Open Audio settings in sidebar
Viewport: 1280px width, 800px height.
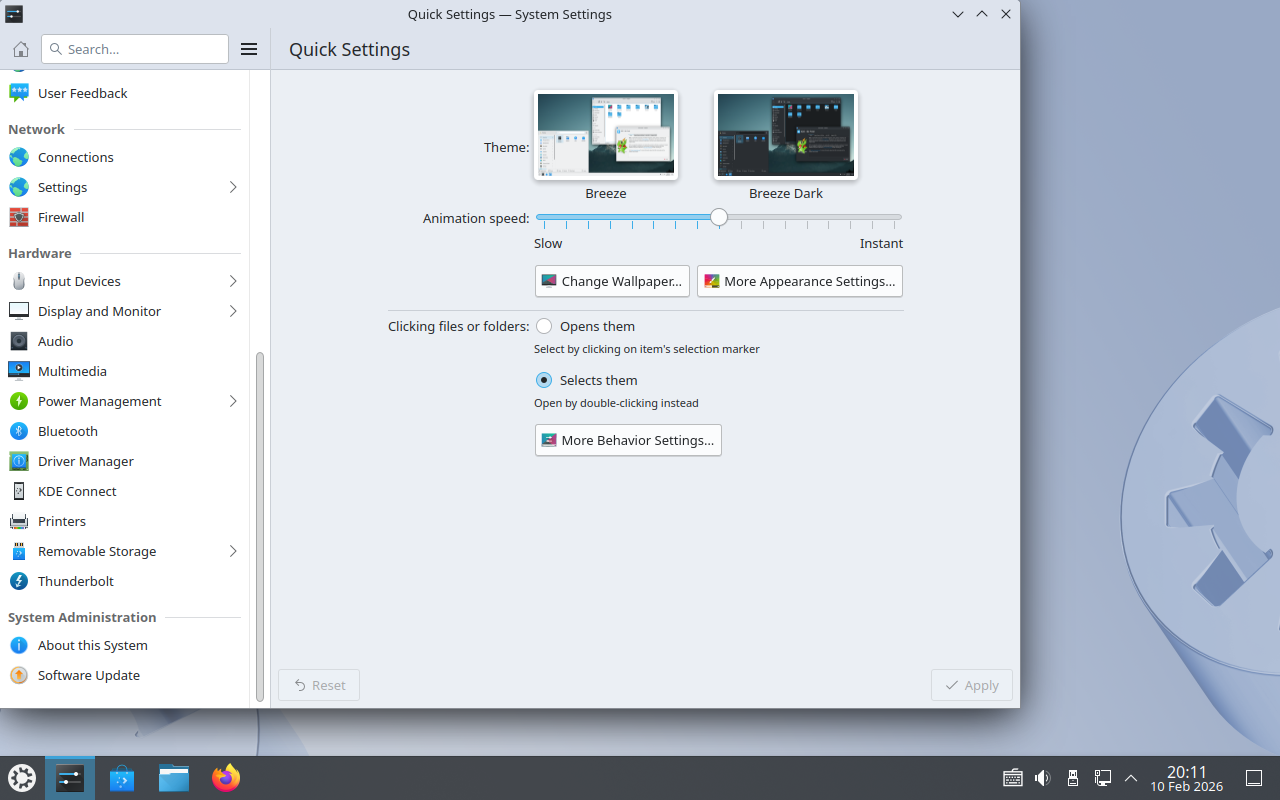[x=56, y=341]
